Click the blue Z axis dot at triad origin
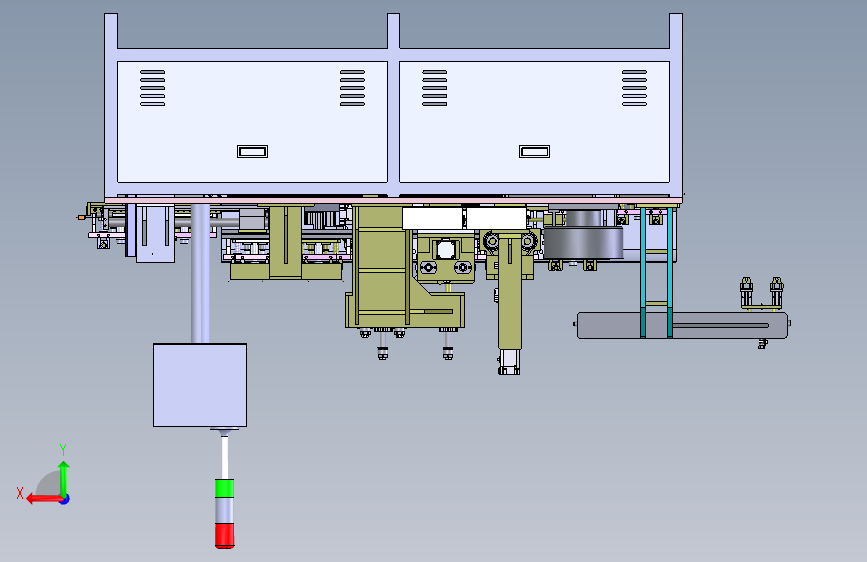The height and width of the screenshot is (562, 867). tap(65, 499)
